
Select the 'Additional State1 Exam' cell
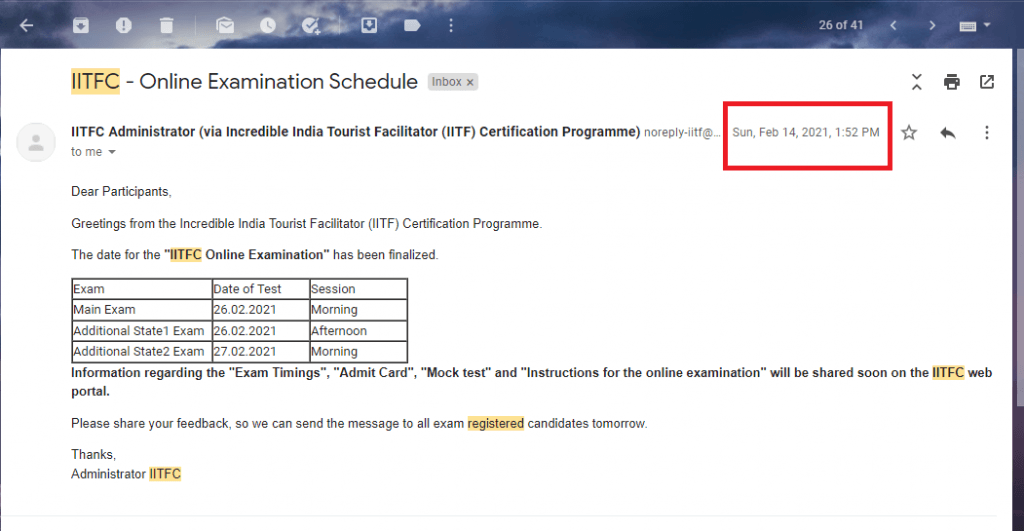pyautogui.click(x=142, y=330)
